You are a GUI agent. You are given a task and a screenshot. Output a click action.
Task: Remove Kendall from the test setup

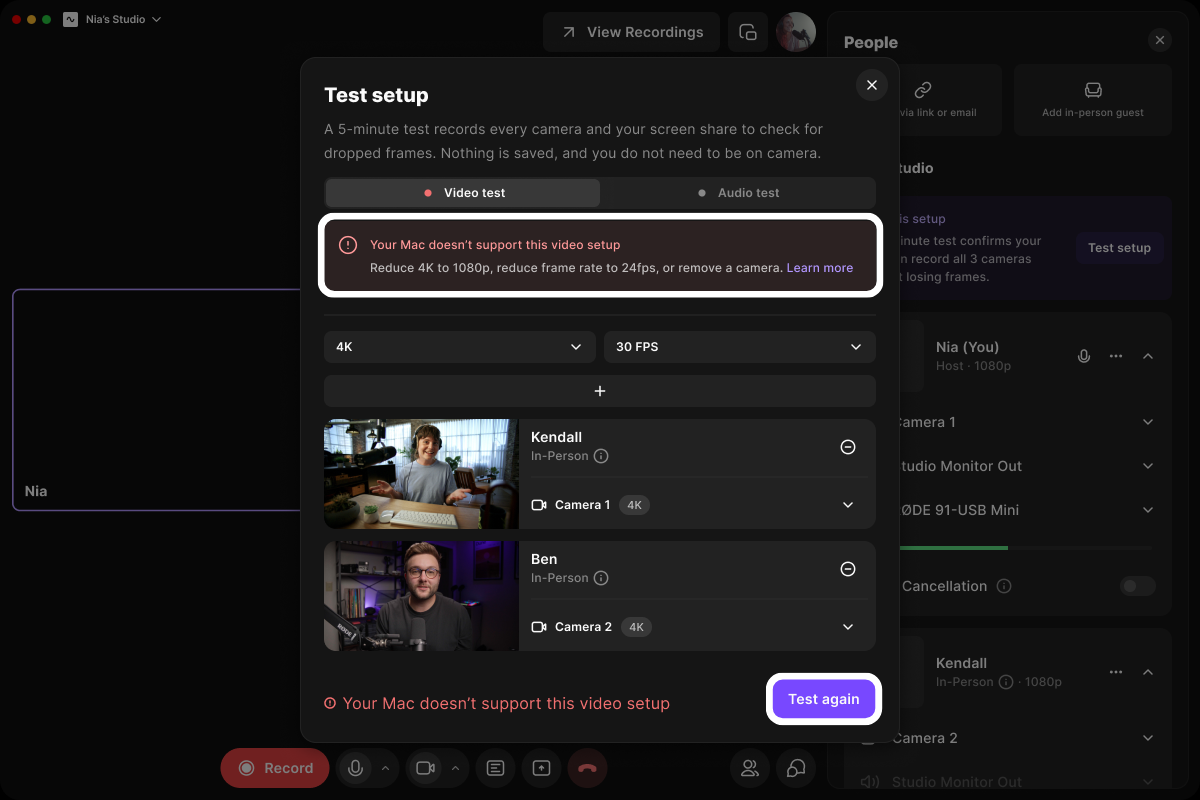point(848,447)
